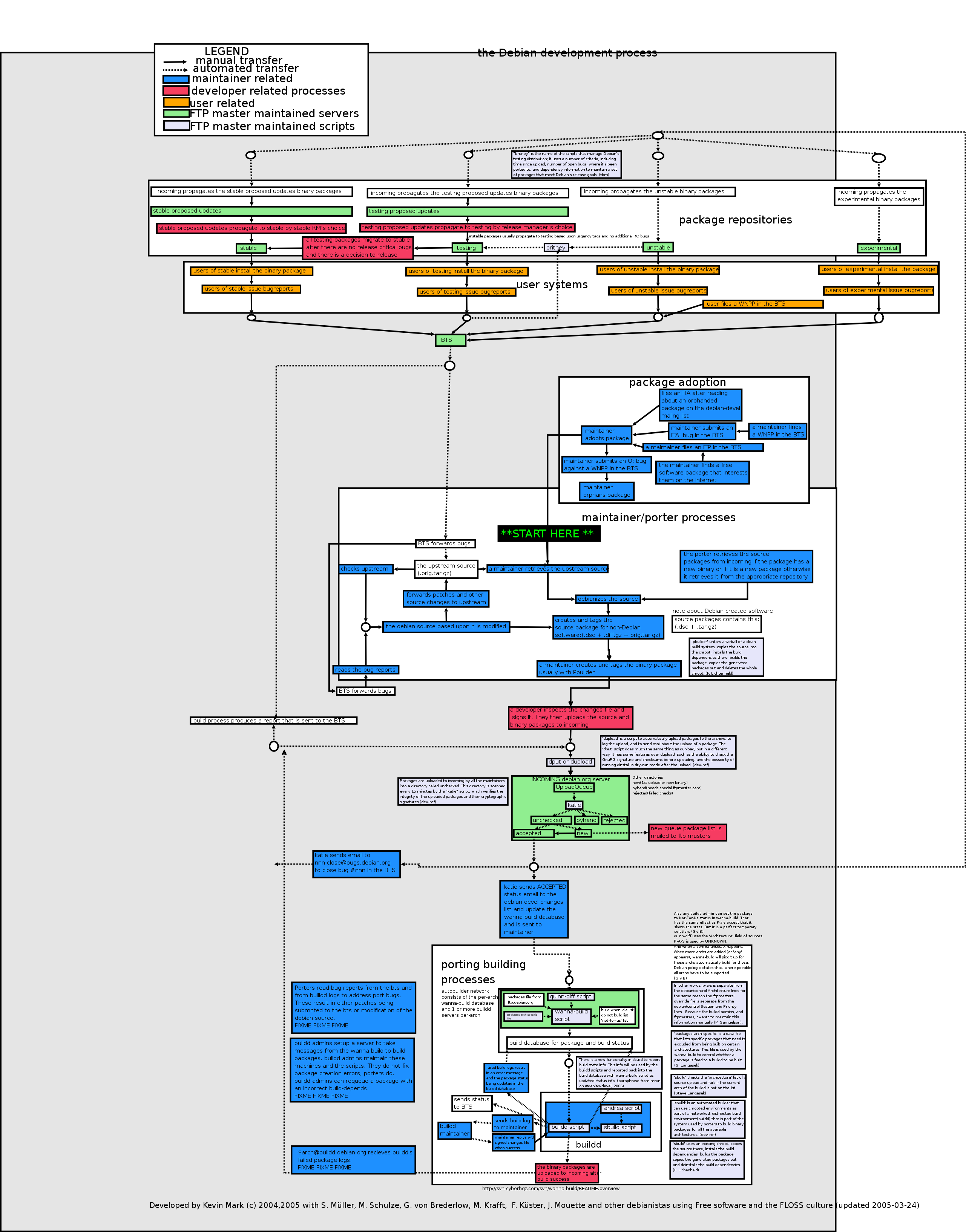Click the blue maintainer related legend swatch
The width and height of the screenshot is (966, 1232).
click(176, 80)
